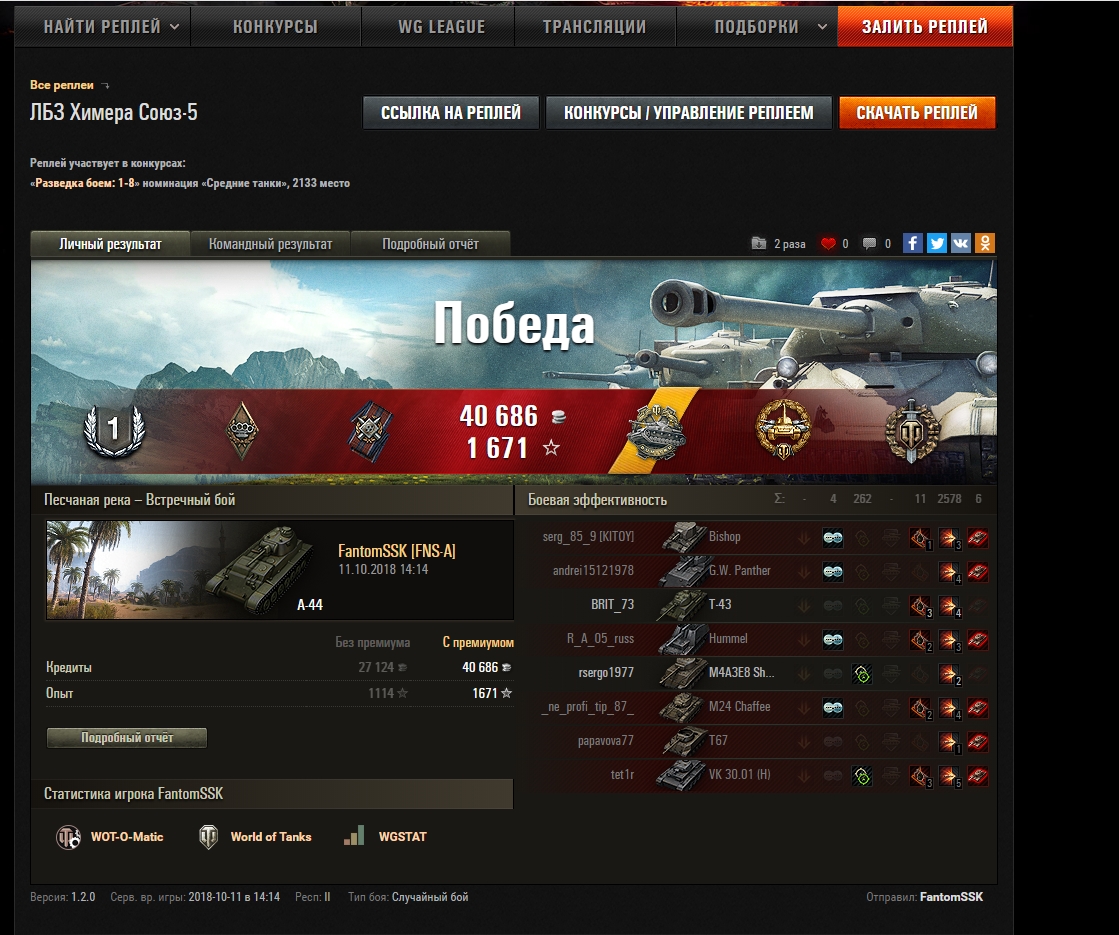Click the grey Подробный отчёт button
Screen dimensions: 1119x935
(127, 738)
